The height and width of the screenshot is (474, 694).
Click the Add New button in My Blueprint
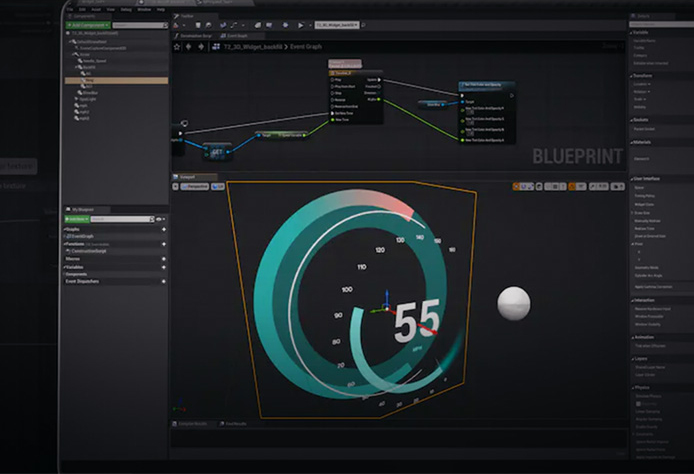[x=78, y=217]
